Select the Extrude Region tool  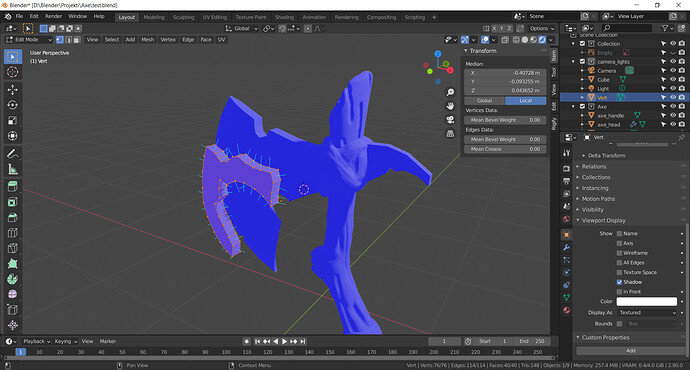pos(12,187)
